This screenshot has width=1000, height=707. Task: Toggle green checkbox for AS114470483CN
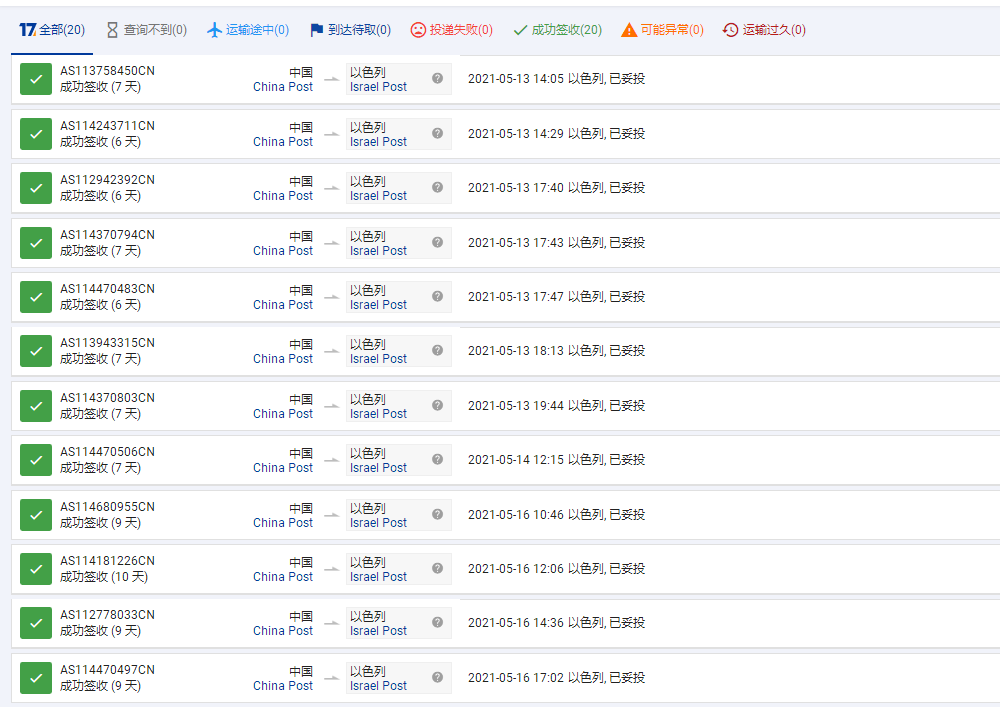[x=36, y=297]
